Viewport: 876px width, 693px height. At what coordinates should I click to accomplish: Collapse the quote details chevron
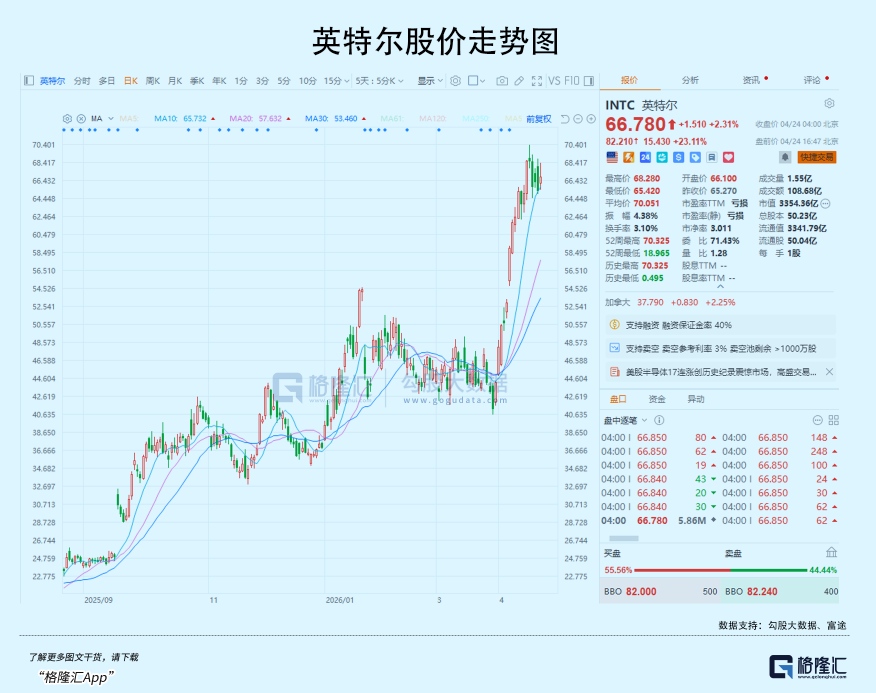tap(720, 287)
